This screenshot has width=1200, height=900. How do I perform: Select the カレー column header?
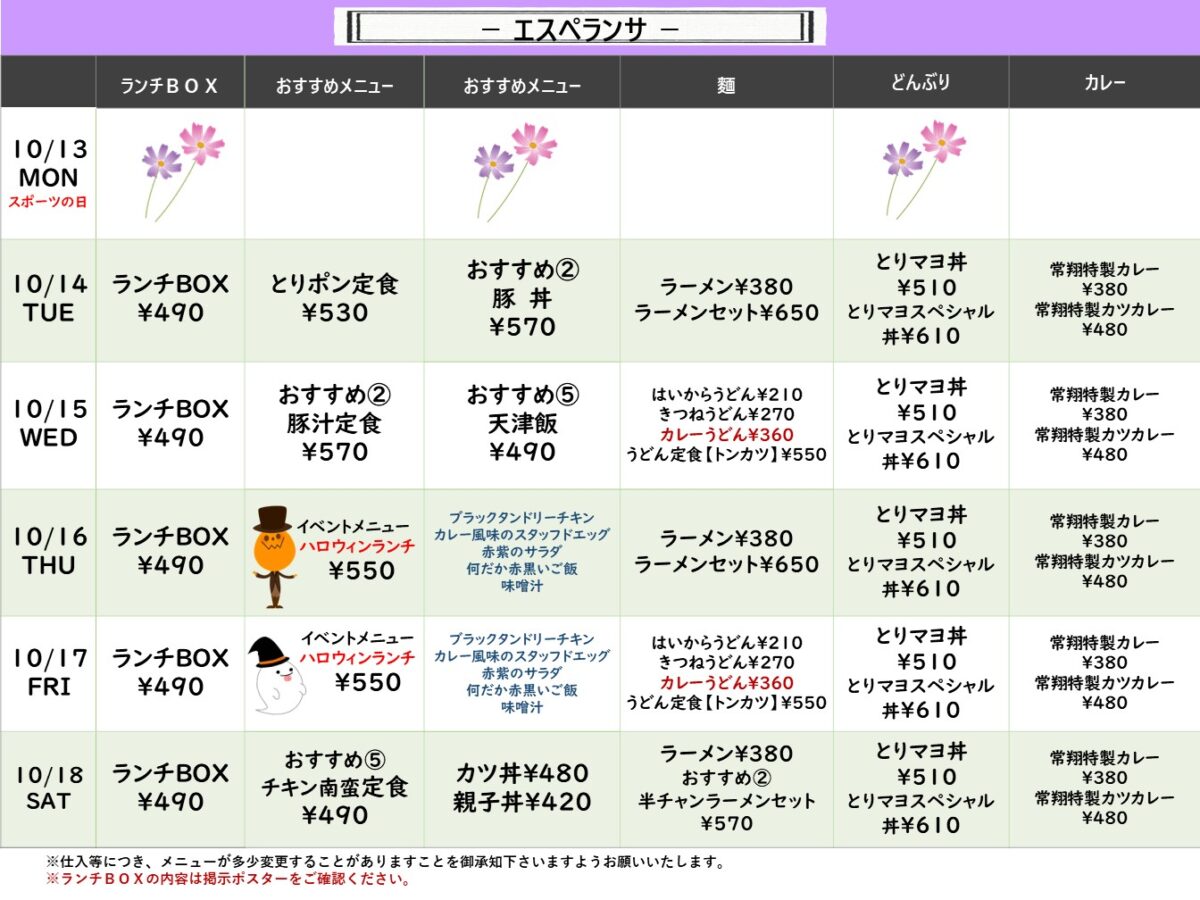[x=1104, y=83]
